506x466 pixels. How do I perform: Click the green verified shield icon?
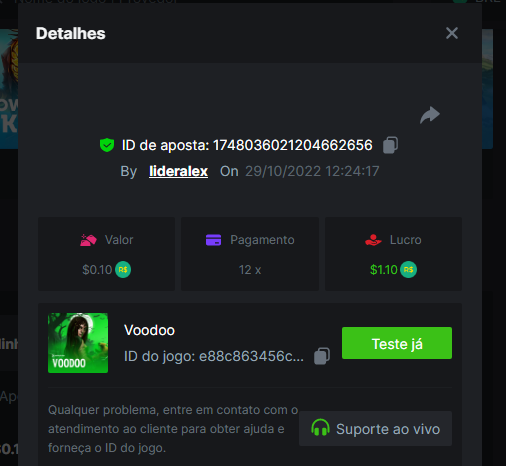tap(107, 145)
